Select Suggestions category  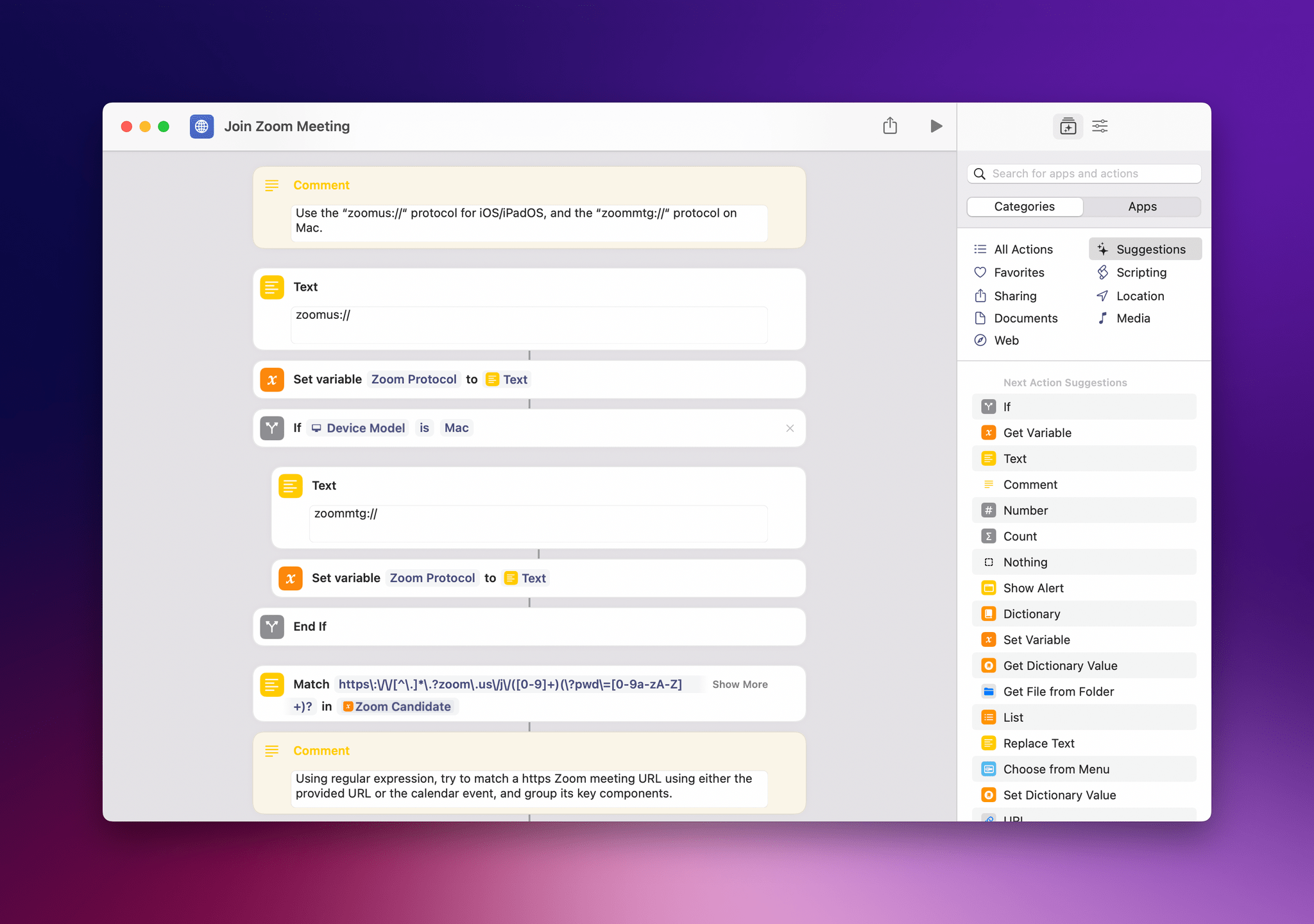click(1145, 250)
